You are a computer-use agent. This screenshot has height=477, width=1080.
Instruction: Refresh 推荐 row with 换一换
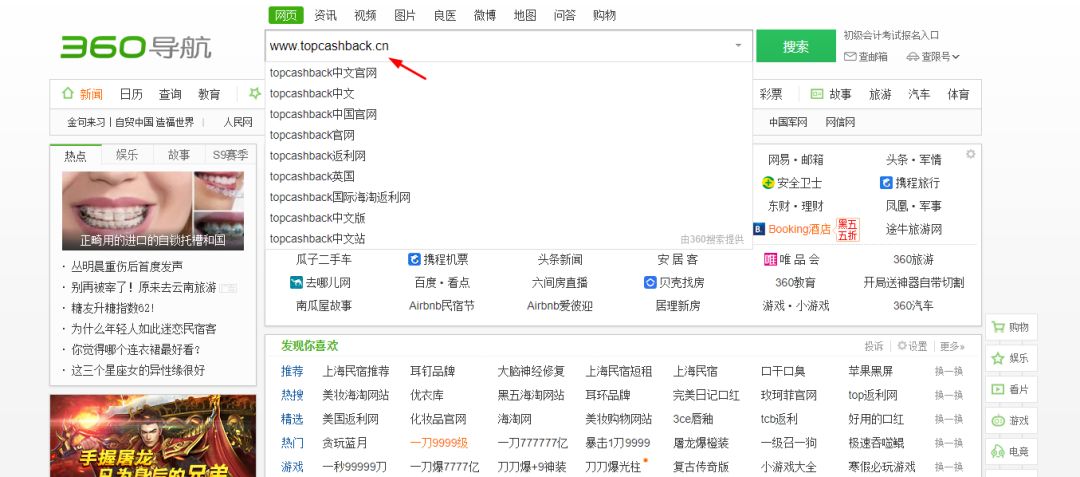click(948, 372)
